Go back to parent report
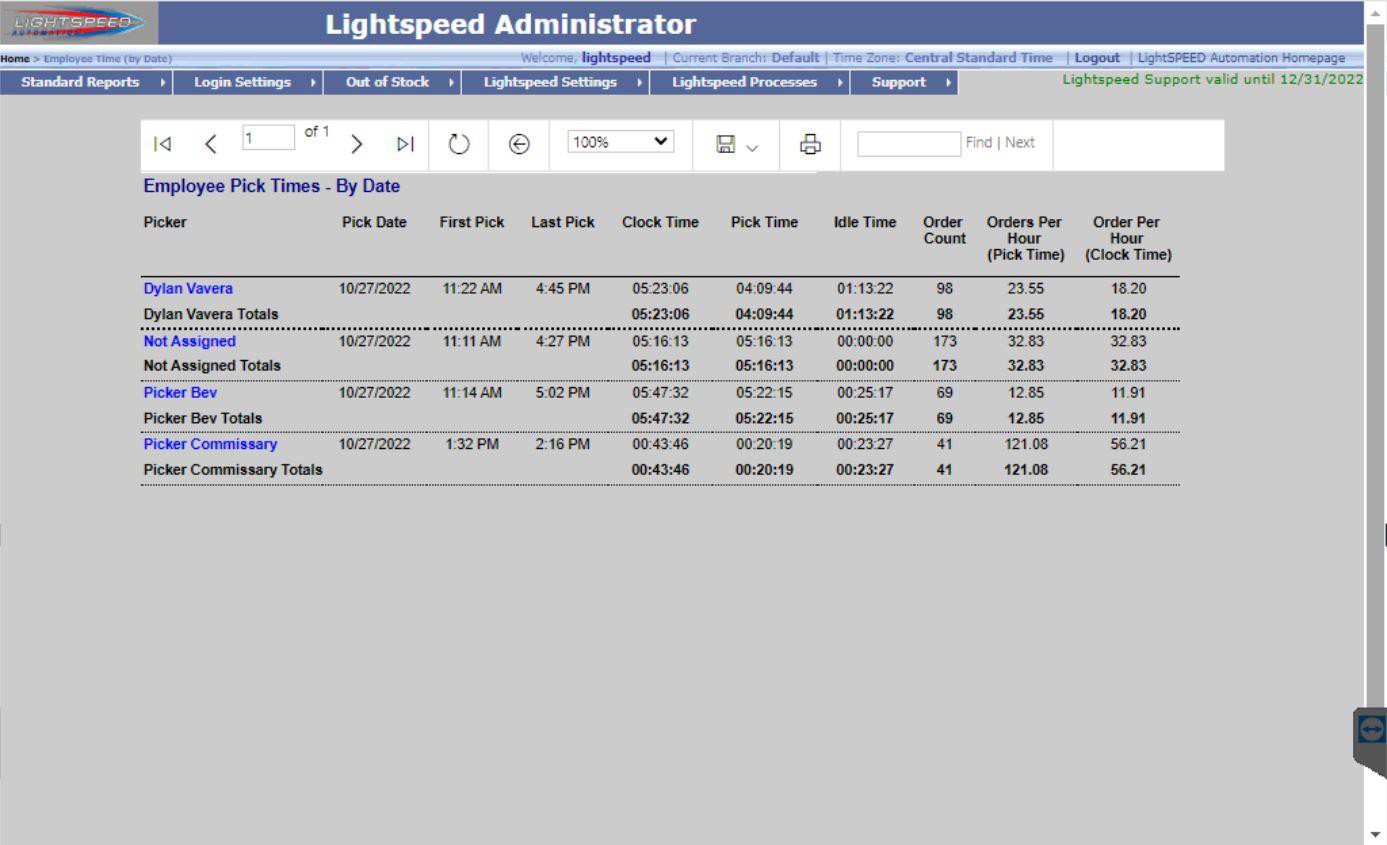This screenshot has height=845, width=1387. click(x=518, y=144)
